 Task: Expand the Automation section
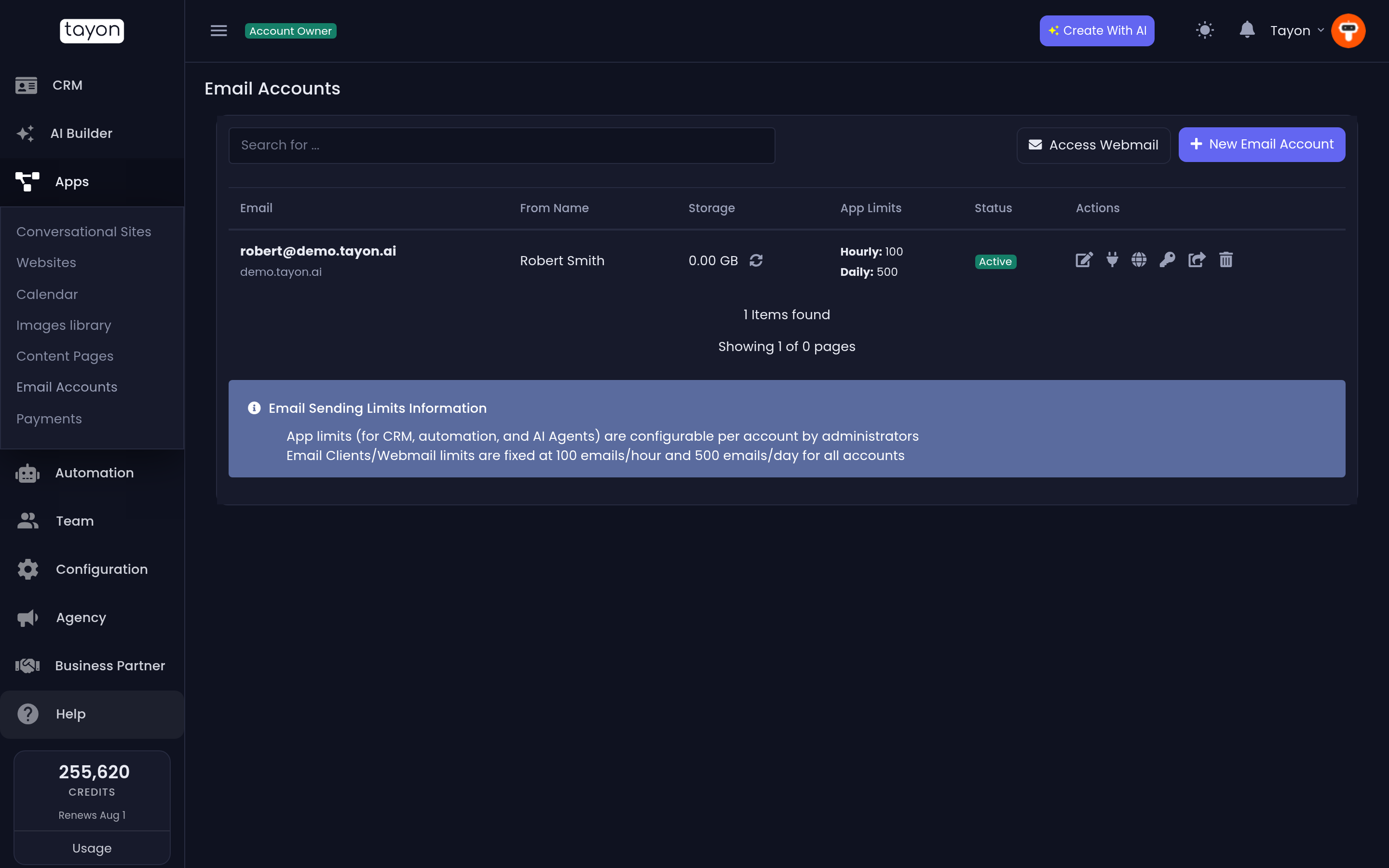pos(92,473)
